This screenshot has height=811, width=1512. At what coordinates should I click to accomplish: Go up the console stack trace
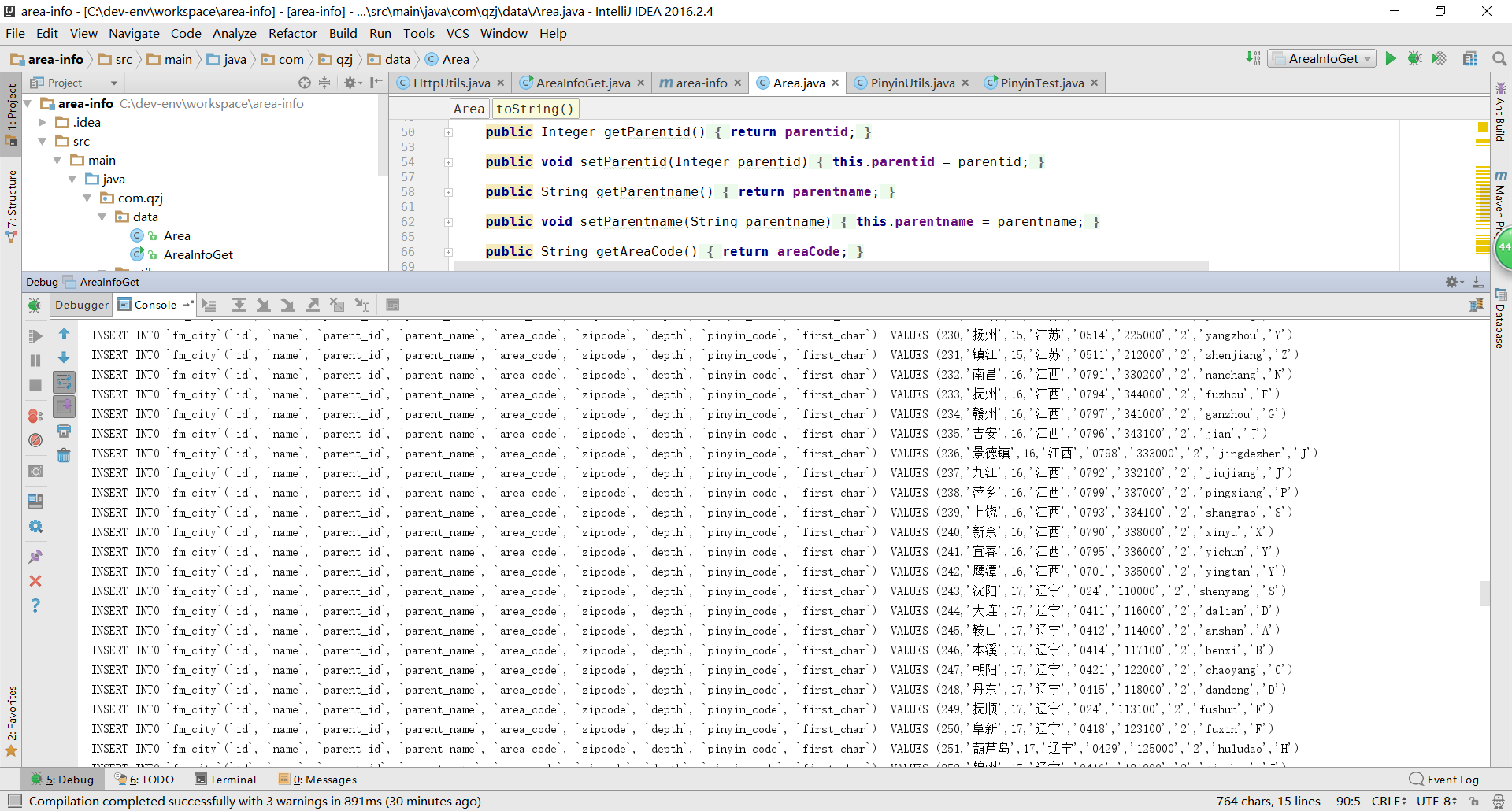pos(65,334)
